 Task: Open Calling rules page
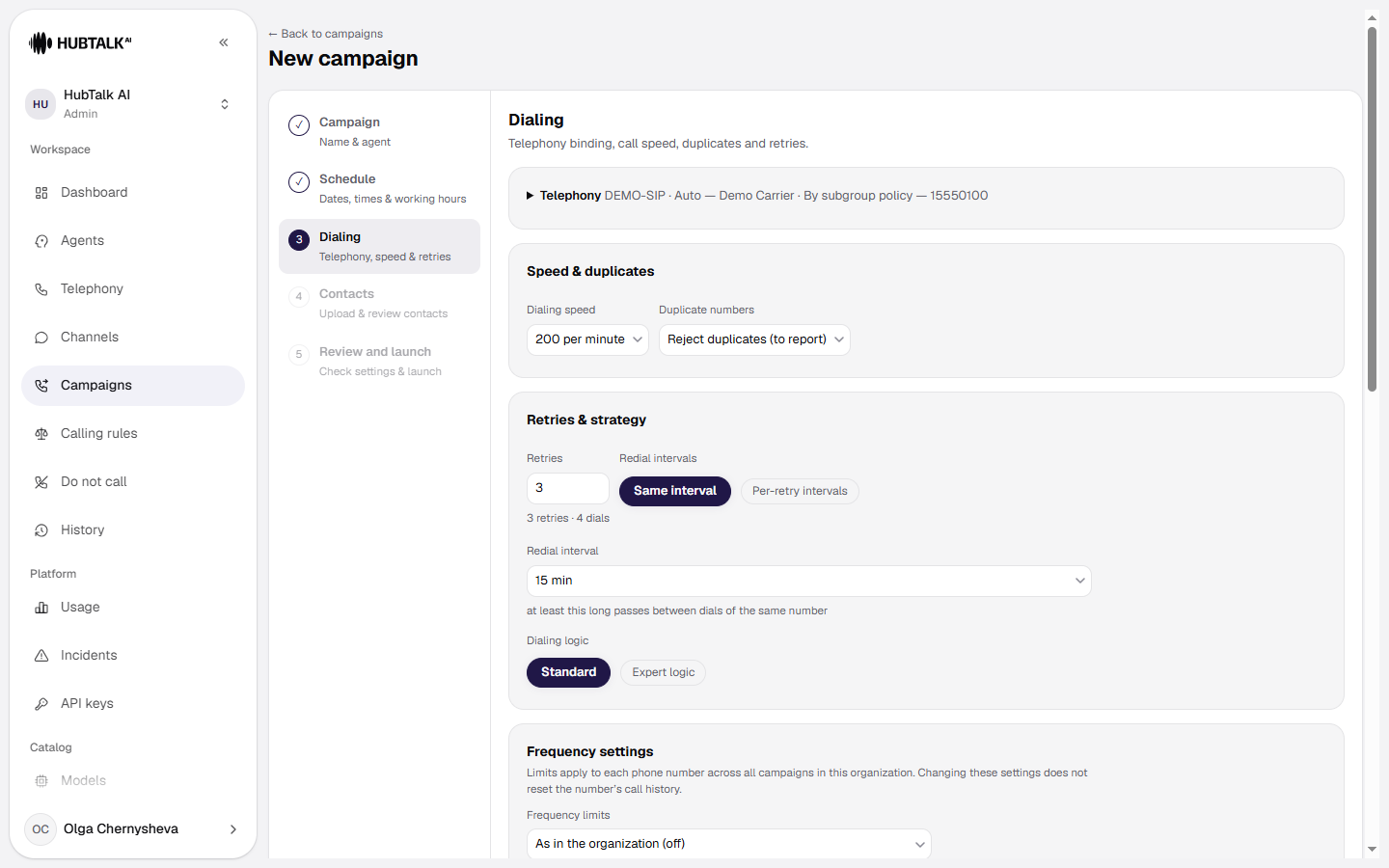pyautogui.click(x=133, y=434)
